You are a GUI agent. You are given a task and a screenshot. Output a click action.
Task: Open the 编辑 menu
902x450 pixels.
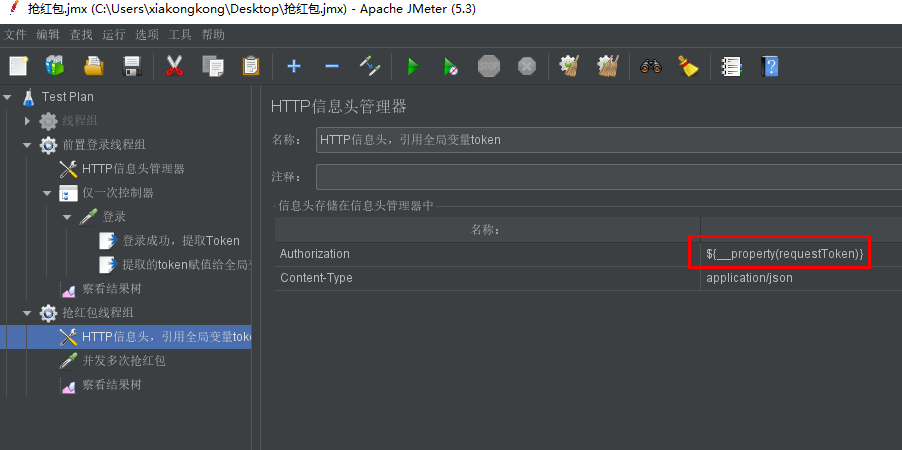pos(48,35)
